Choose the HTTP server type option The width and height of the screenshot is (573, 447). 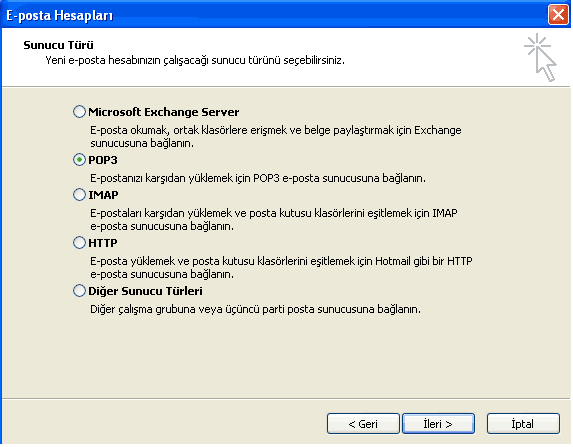click(x=79, y=243)
